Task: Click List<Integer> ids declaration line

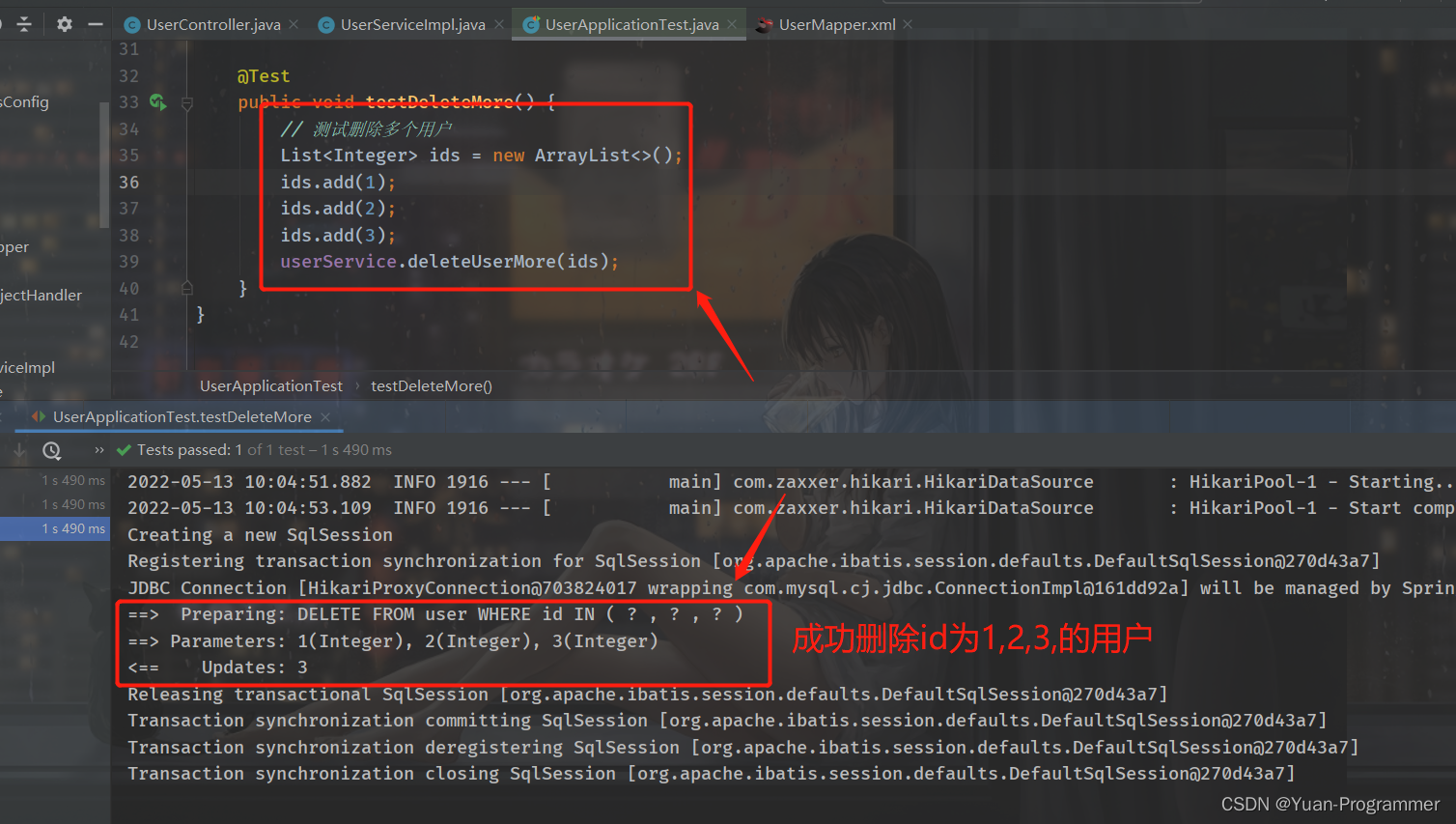Action: coord(481,156)
